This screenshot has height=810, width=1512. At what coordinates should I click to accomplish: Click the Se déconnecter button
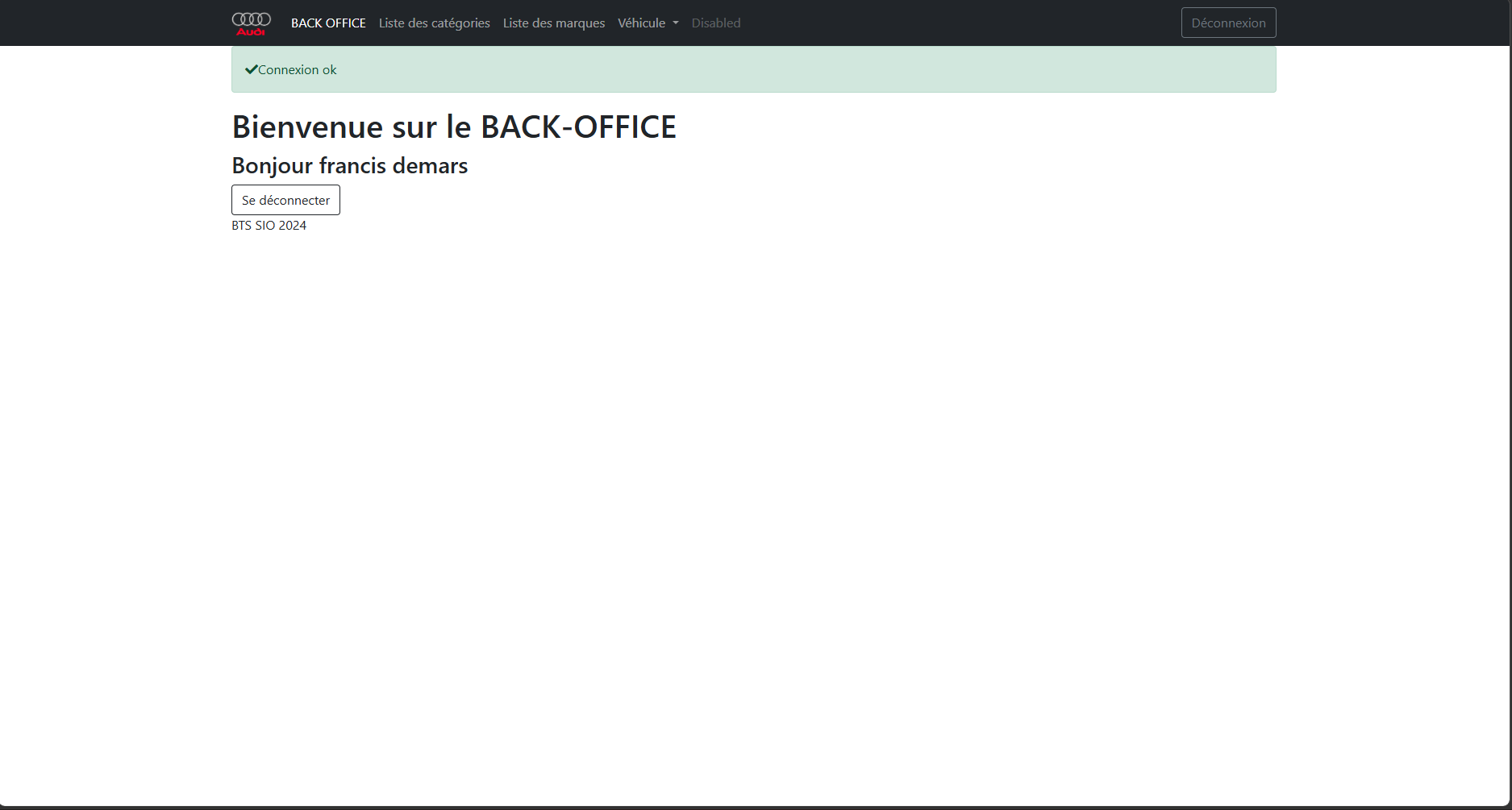pyautogui.click(x=285, y=200)
